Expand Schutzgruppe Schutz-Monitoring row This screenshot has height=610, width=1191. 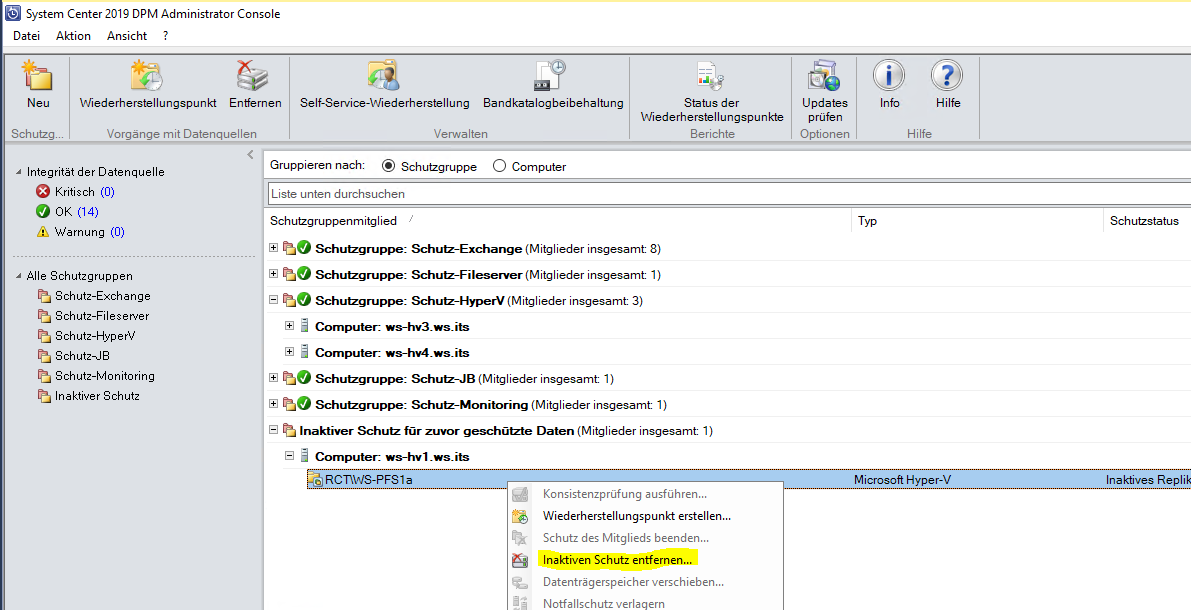coord(273,404)
